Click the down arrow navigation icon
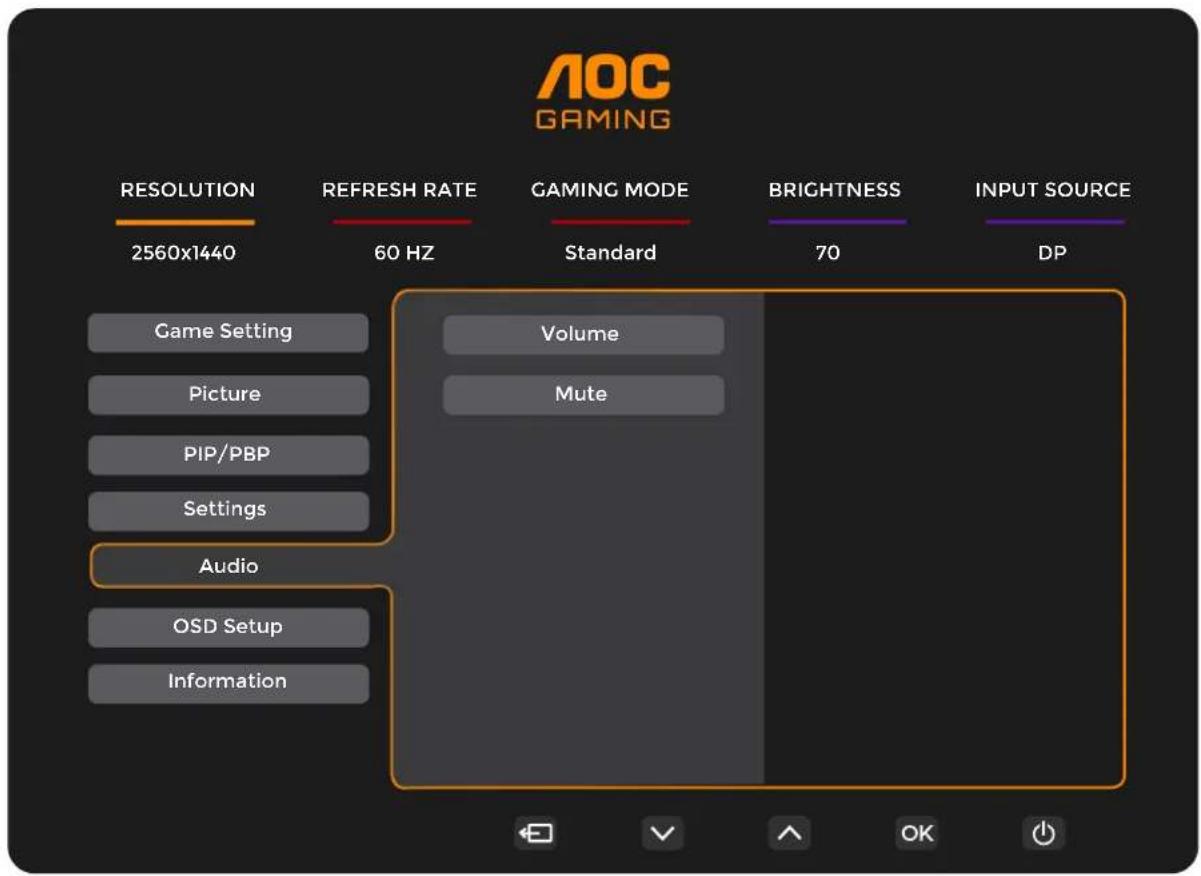Screen dimensions: 1201x876 point(662,833)
